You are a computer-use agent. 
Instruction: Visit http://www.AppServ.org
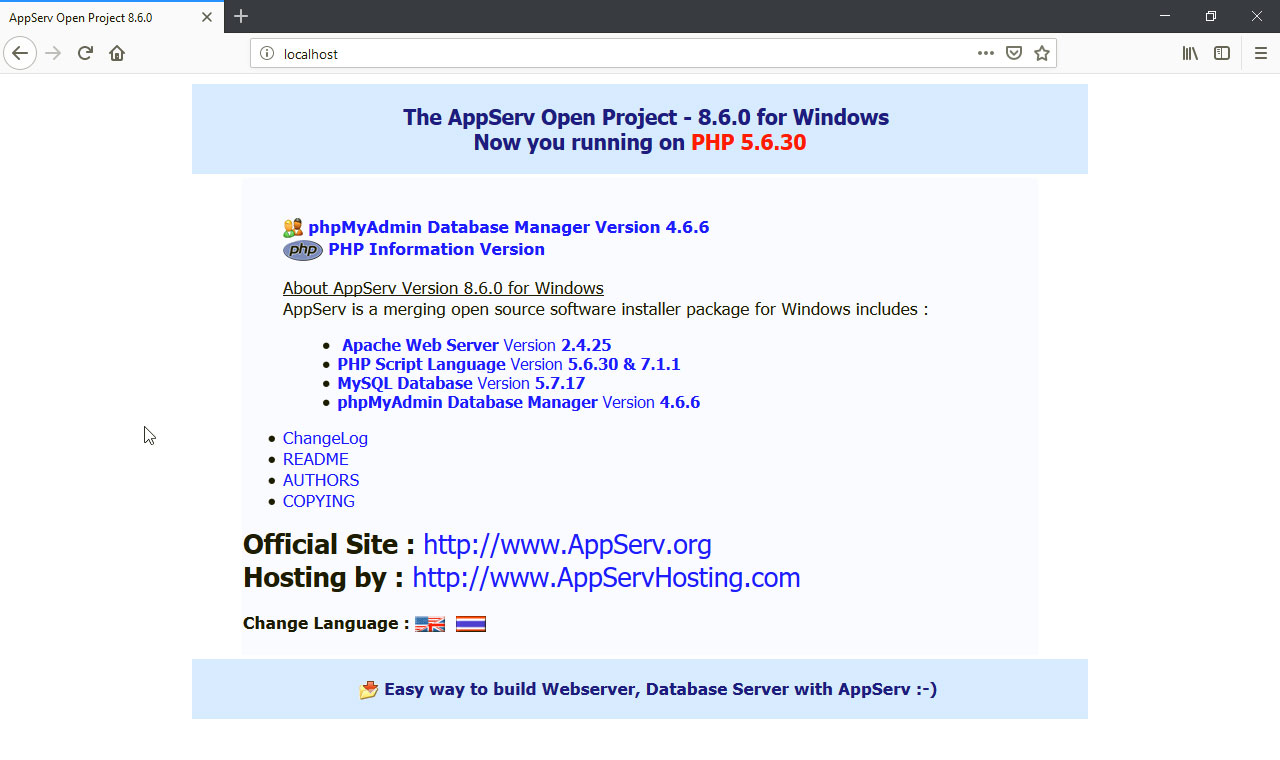tap(566, 544)
